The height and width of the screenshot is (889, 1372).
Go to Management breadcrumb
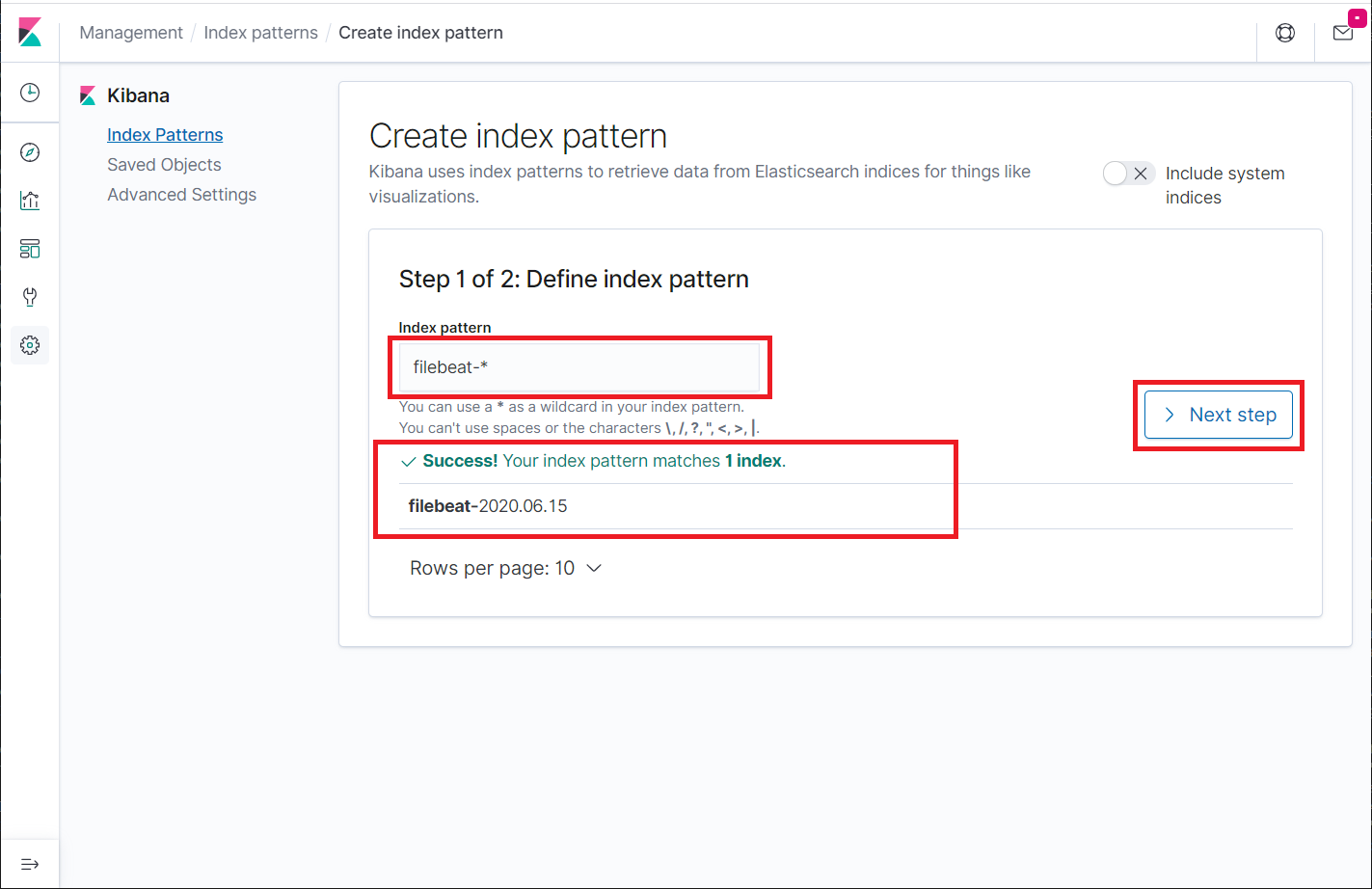click(131, 33)
